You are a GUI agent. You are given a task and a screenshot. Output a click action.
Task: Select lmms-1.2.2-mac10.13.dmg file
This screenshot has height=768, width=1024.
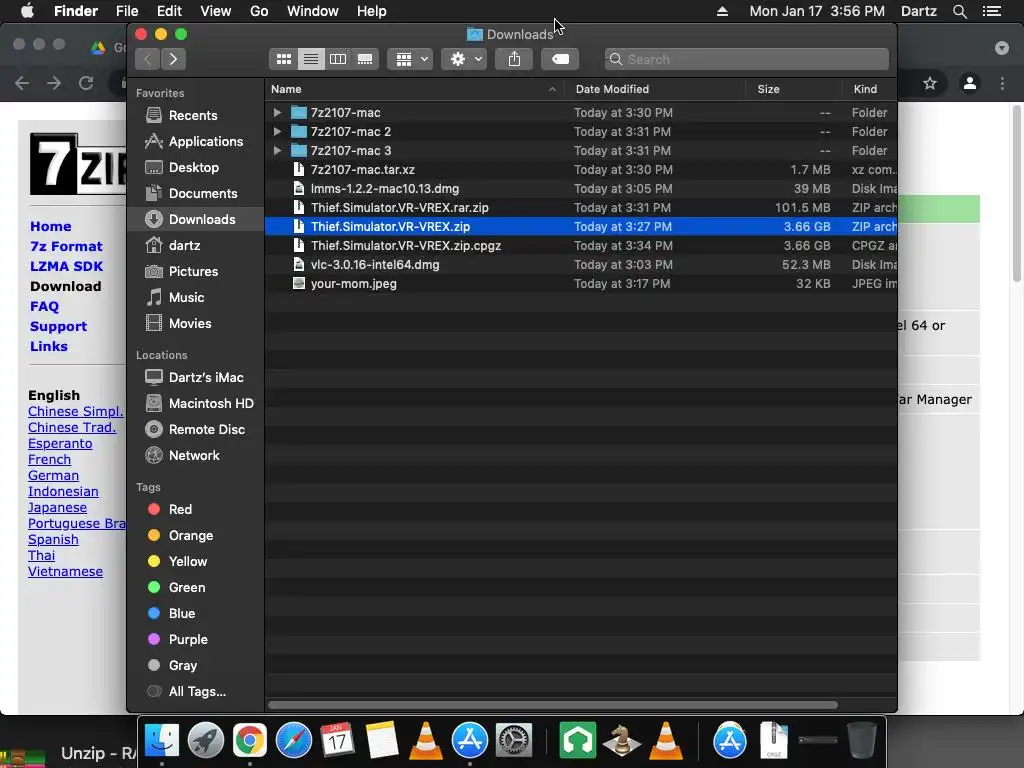click(581, 188)
